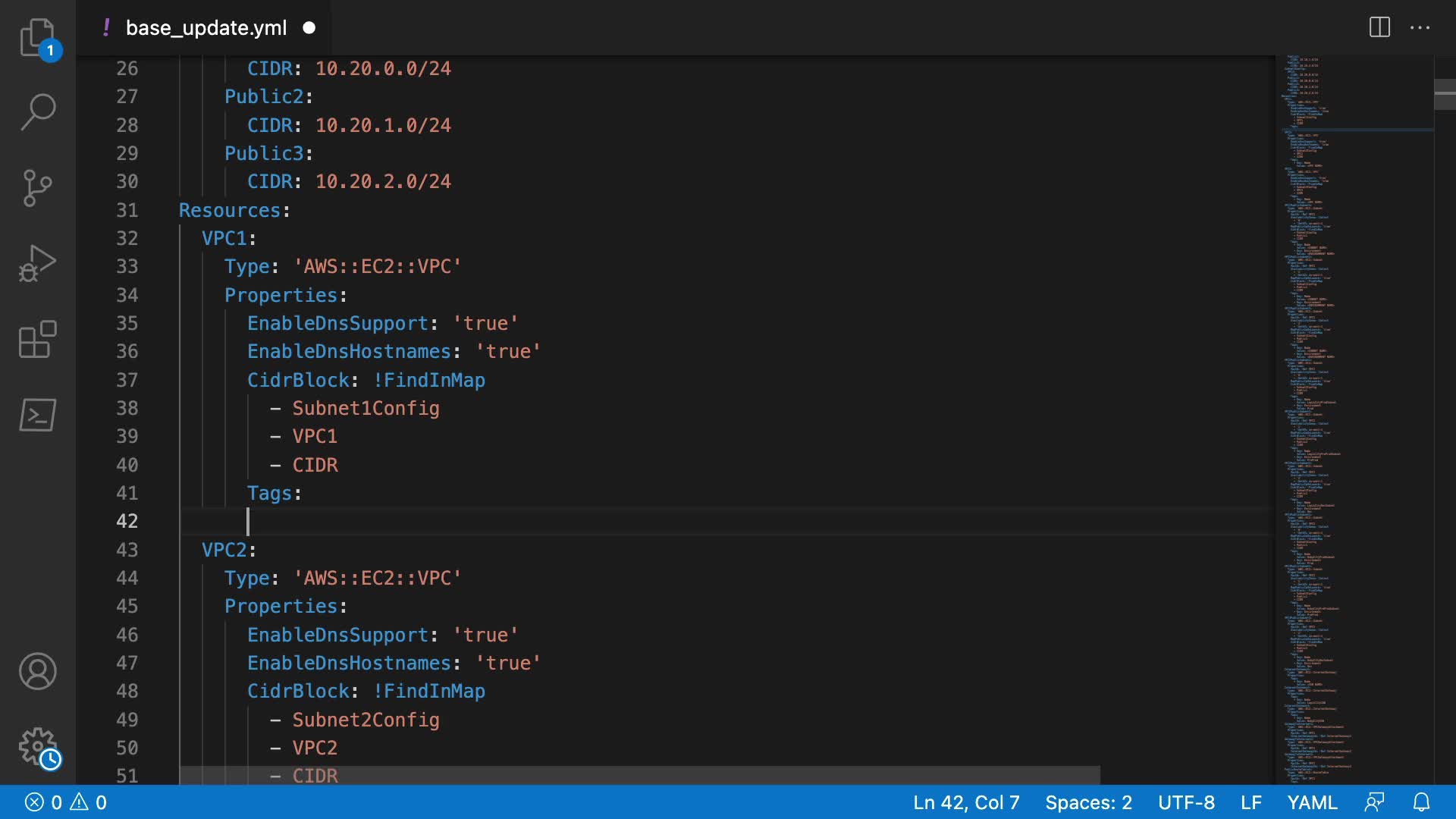The width and height of the screenshot is (1456, 819).
Task: Open the Source Control view
Action: click(x=37, y=187)
